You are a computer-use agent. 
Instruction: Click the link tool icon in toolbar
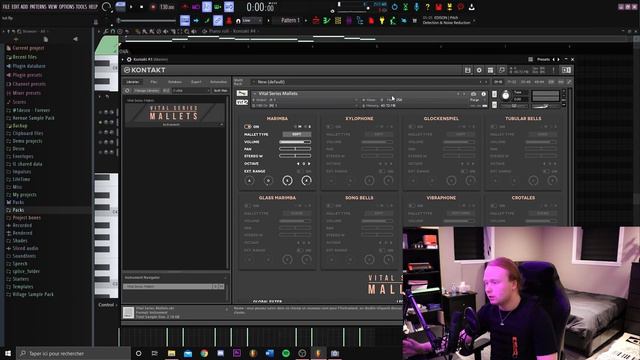(218, 20)
